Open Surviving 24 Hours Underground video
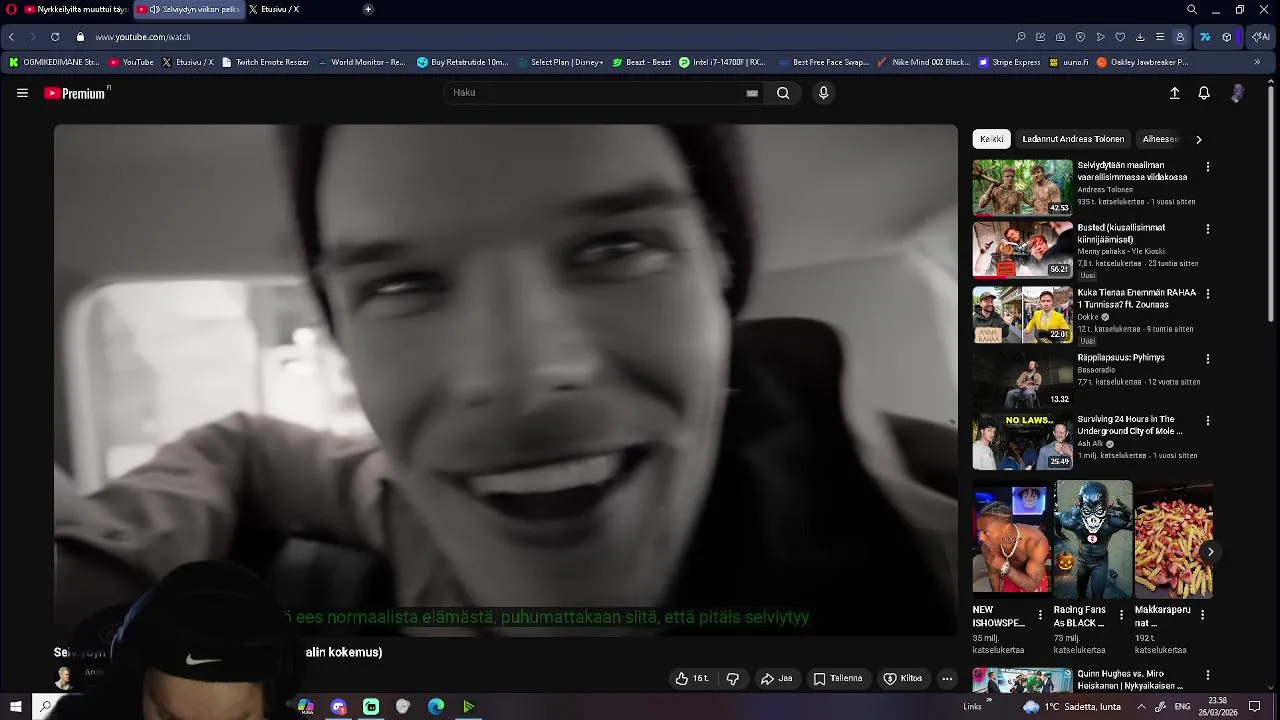 (1022, 442)
